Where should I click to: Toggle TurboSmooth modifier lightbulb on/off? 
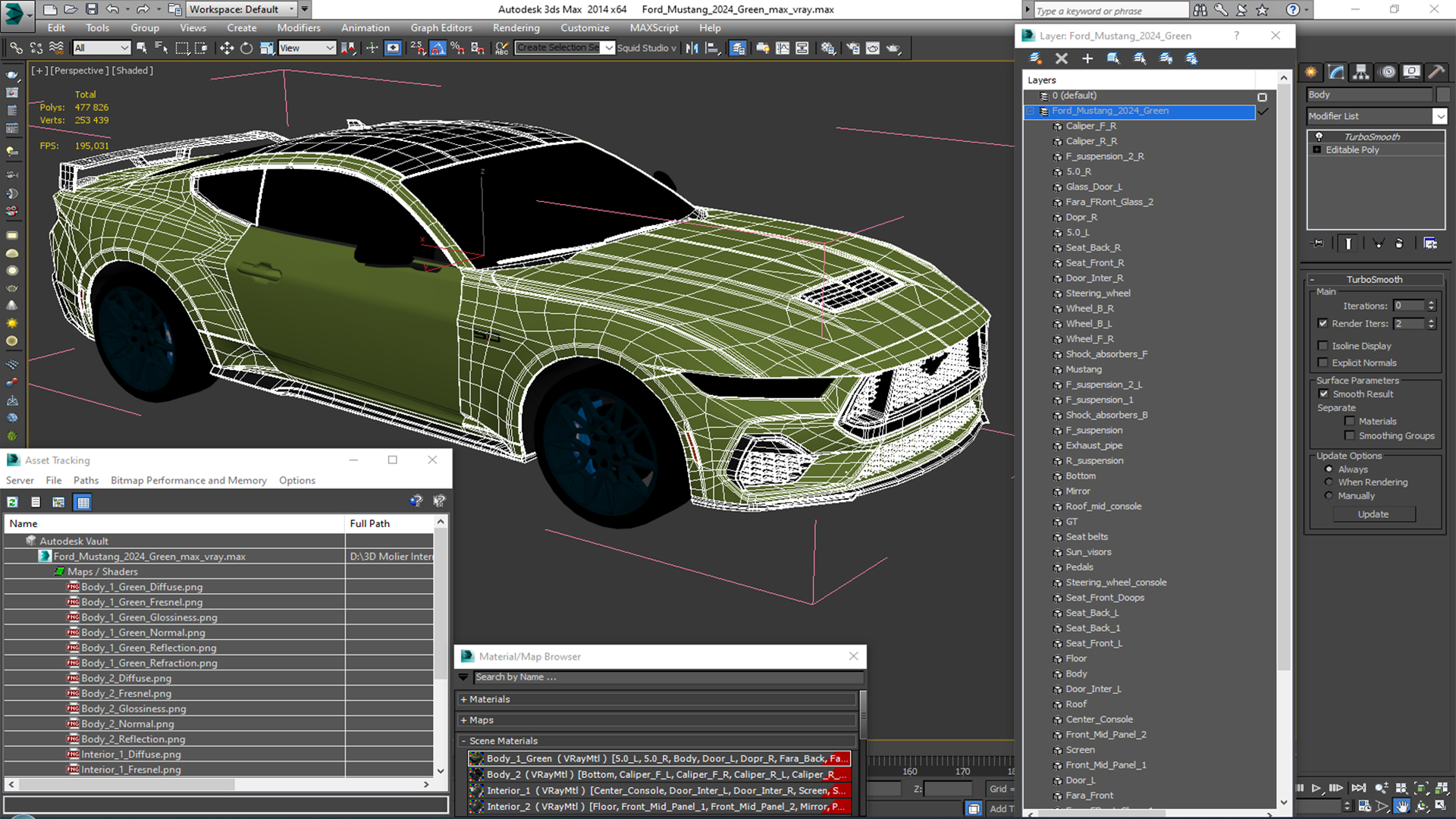point(1319,137)
